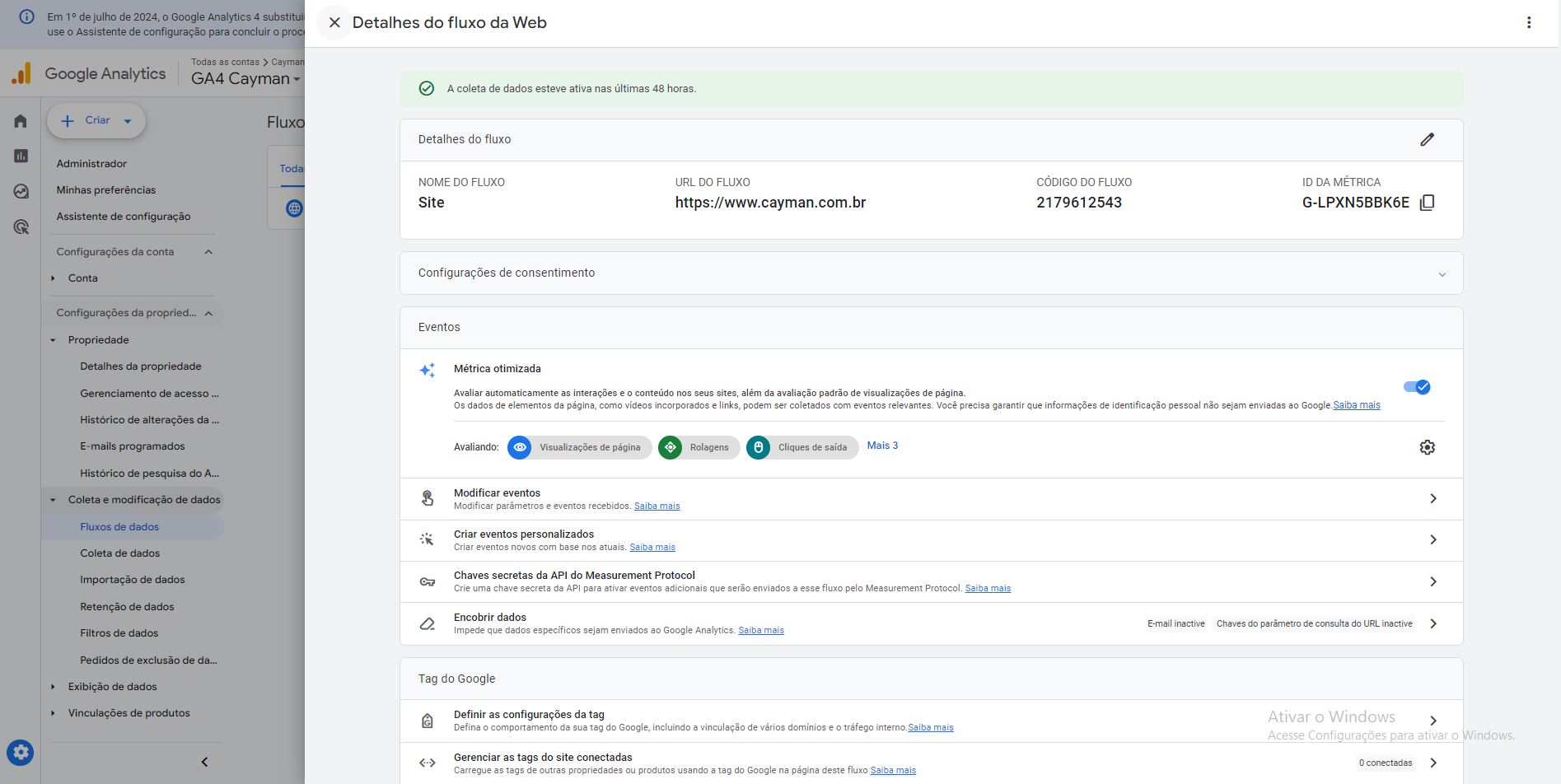The width and height of the screenshot is (1561, 784).
Task: Open Saiba mais link for Modificar eventos
Action: point(657,506)
